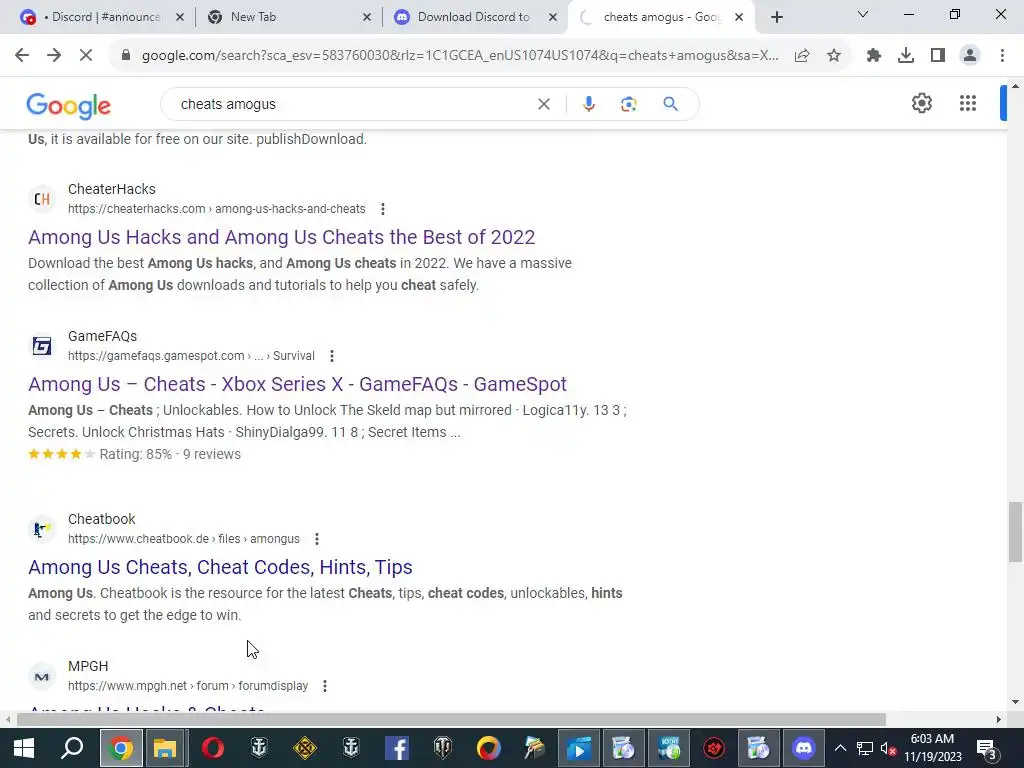Show hidden system tray icons
This screenshot has height=768, width=1024.
840,748
